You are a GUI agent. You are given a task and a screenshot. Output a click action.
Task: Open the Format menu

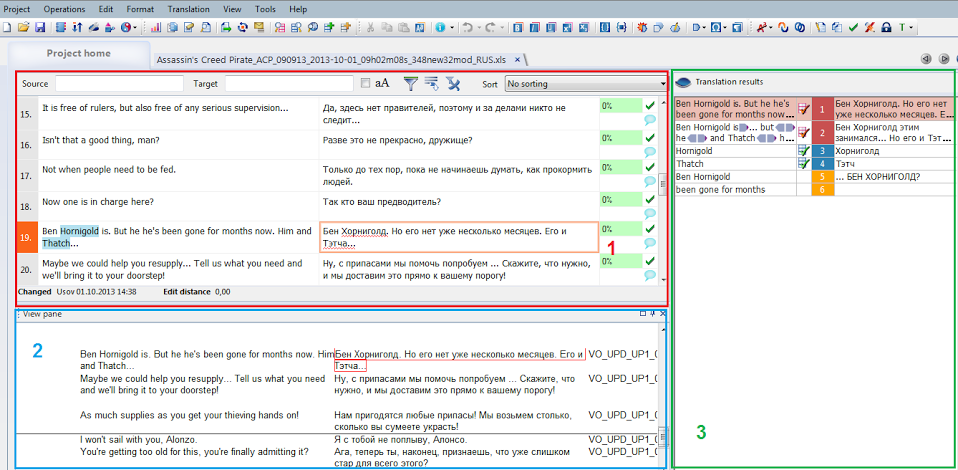pos(141,9)
